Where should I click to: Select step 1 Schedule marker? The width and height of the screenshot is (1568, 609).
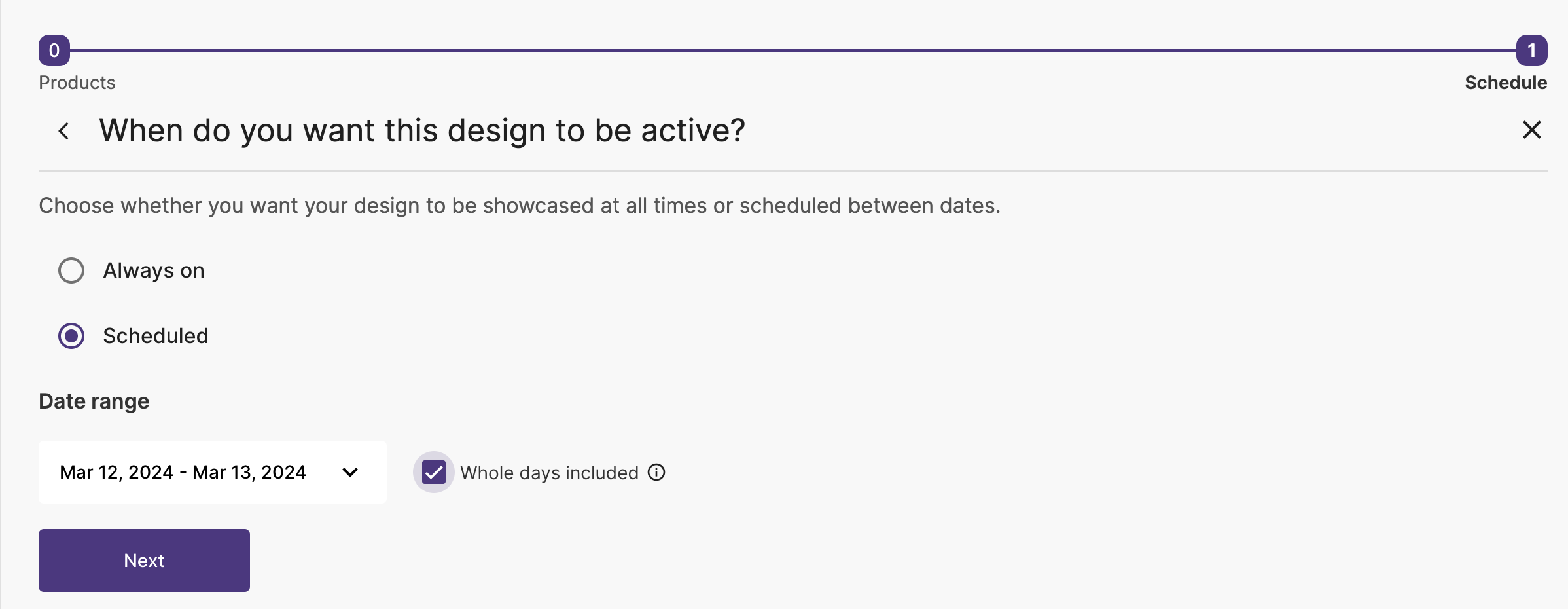1531,50
